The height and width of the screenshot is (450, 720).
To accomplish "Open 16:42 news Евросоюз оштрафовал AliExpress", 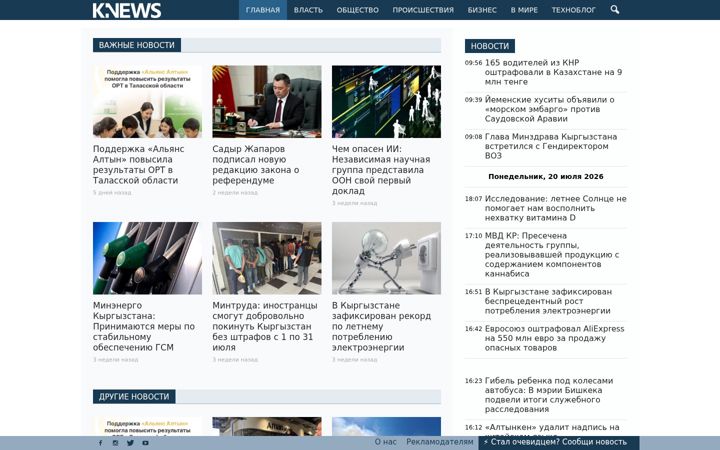I will (x=554, y=338).
